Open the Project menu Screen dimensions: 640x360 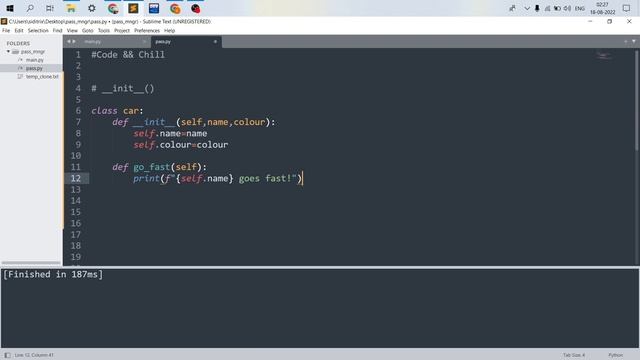[122, 31]
